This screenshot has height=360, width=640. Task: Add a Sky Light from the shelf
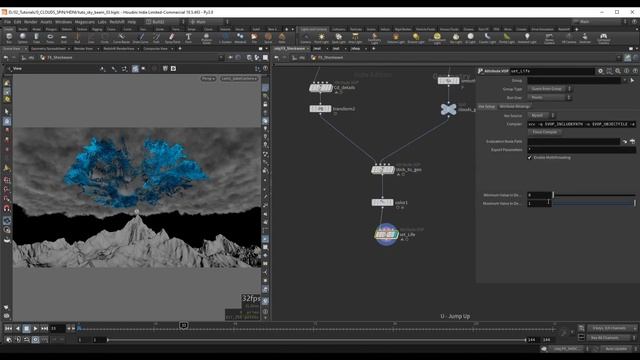pos(456,38)
